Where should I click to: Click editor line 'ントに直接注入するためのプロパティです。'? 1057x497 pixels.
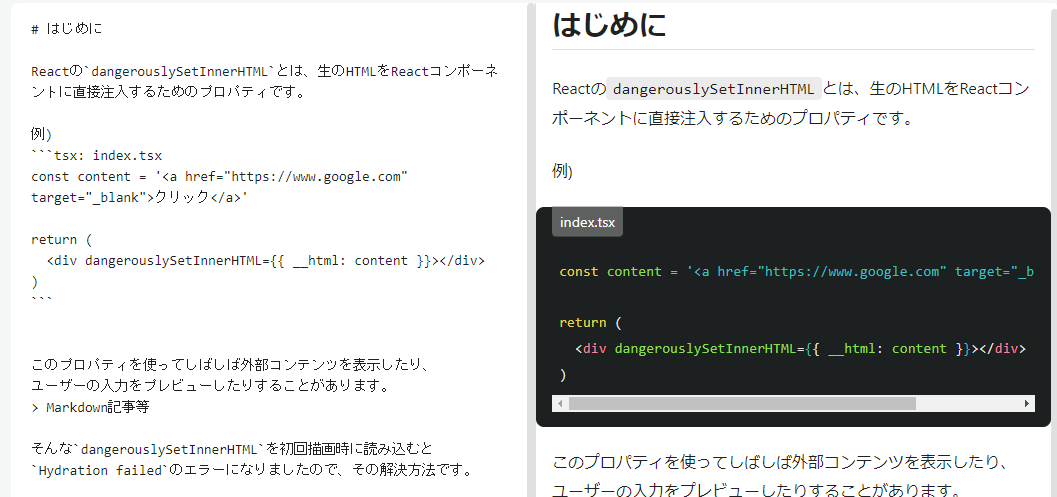[169, 92]
